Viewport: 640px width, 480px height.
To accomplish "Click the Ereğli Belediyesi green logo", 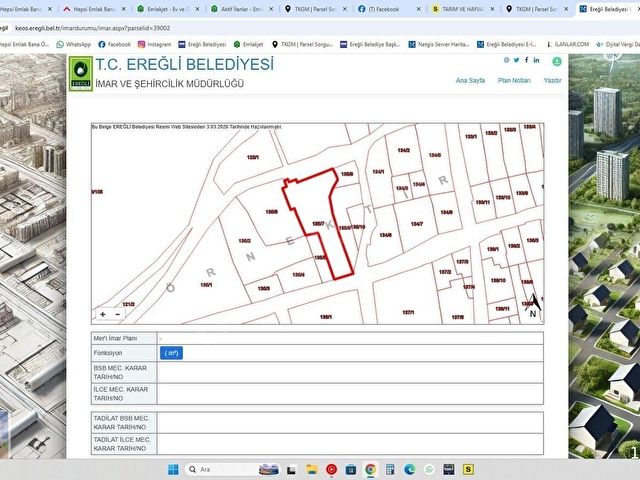I will [81, 73].
